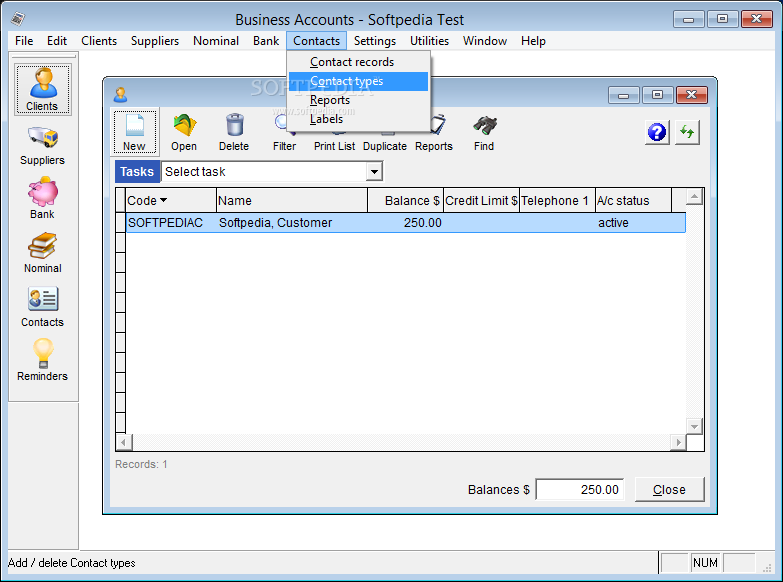Delete the selected client via trash icon

point(234,132)
